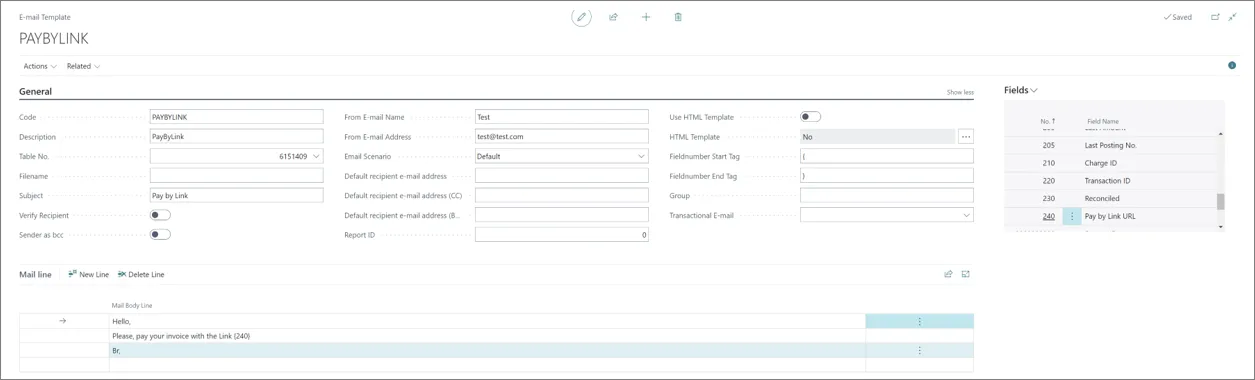This screenshot has height=380, width=1255.
Task: Click the share icon in header
Action: (x=613, y=17)
